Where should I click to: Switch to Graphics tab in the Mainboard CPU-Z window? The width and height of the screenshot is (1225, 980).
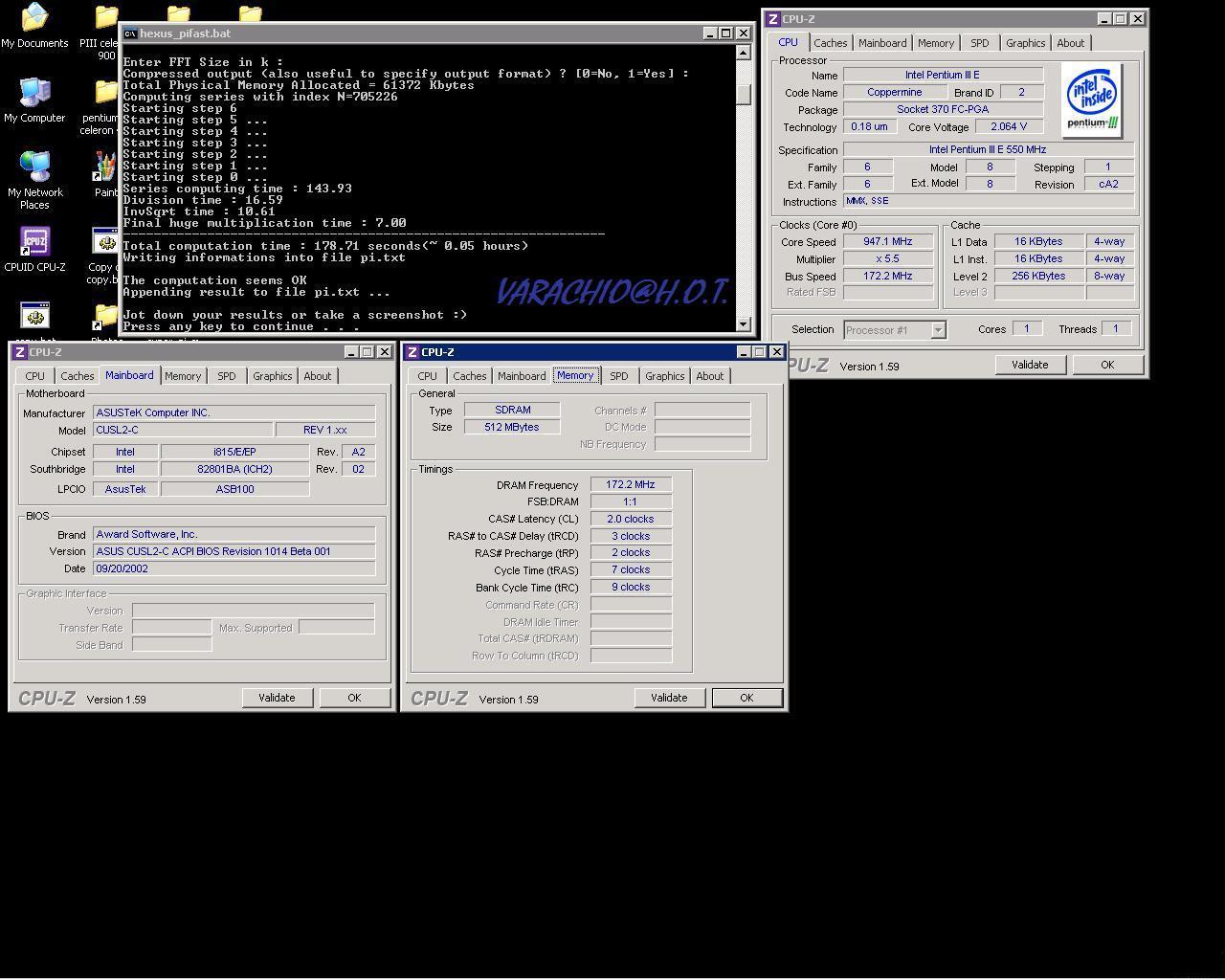272,376
